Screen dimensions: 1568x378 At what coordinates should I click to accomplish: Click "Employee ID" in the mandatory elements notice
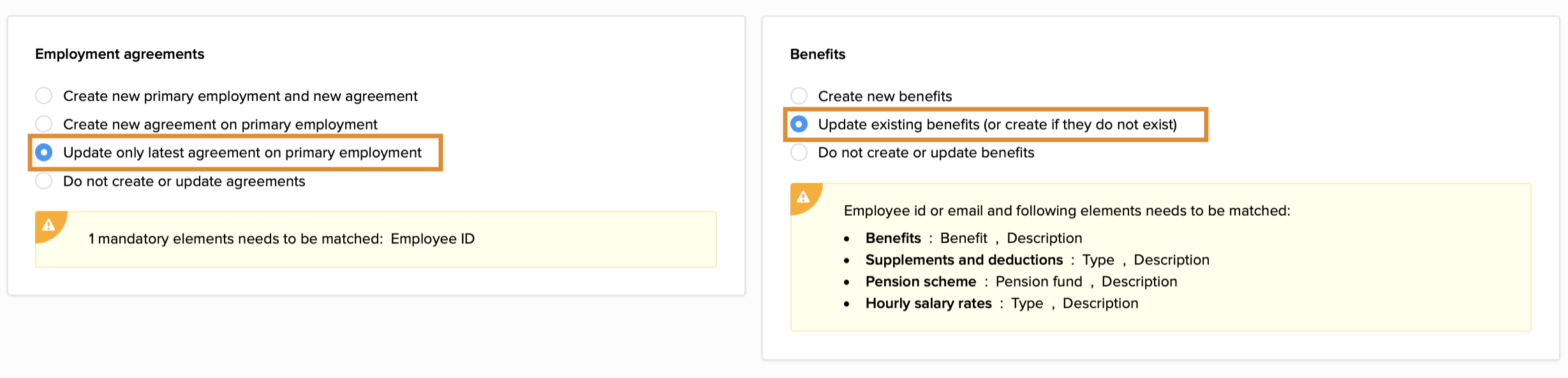pos(433,239)
